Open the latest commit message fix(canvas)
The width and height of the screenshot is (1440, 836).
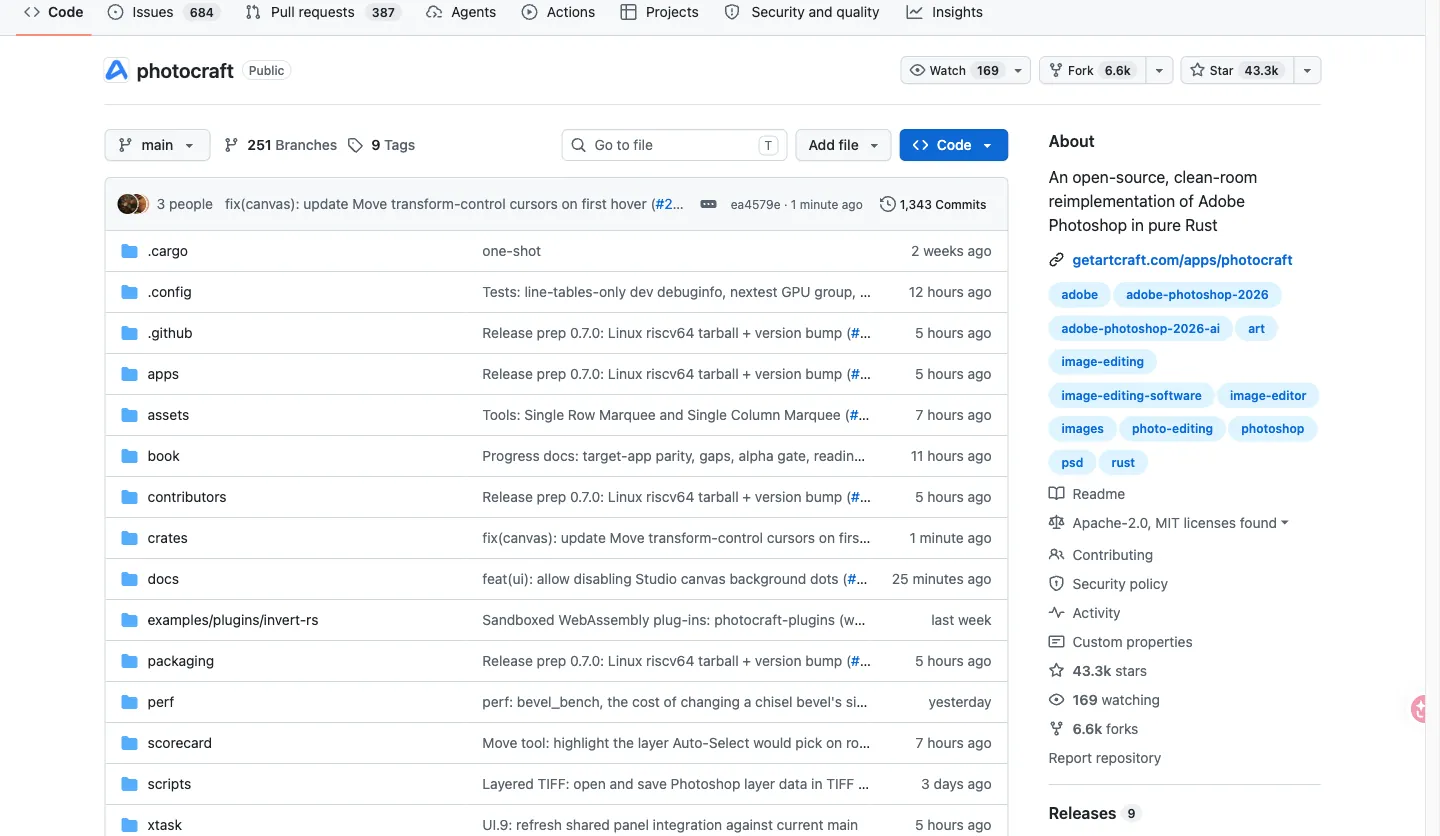[436, 204]
